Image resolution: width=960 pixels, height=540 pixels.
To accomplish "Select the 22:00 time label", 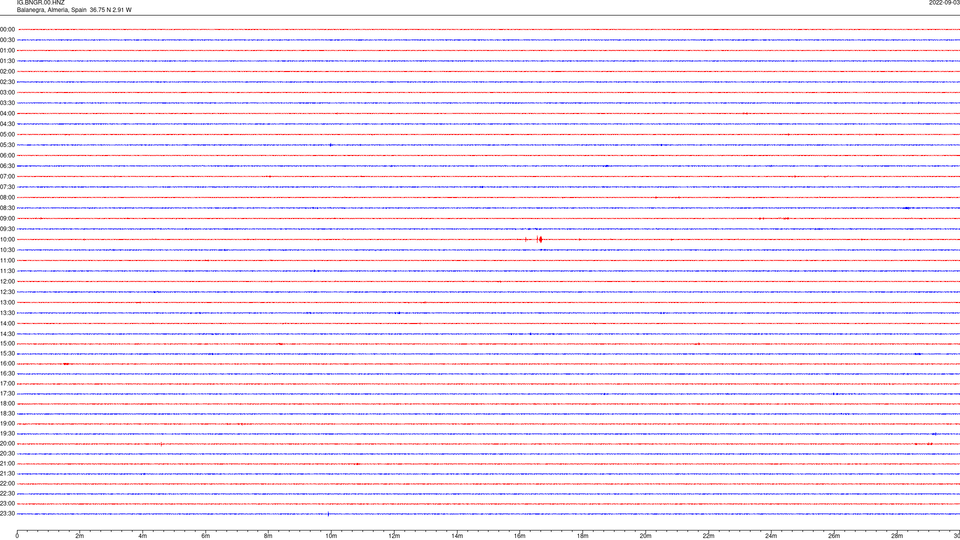I will pos(7,484).
